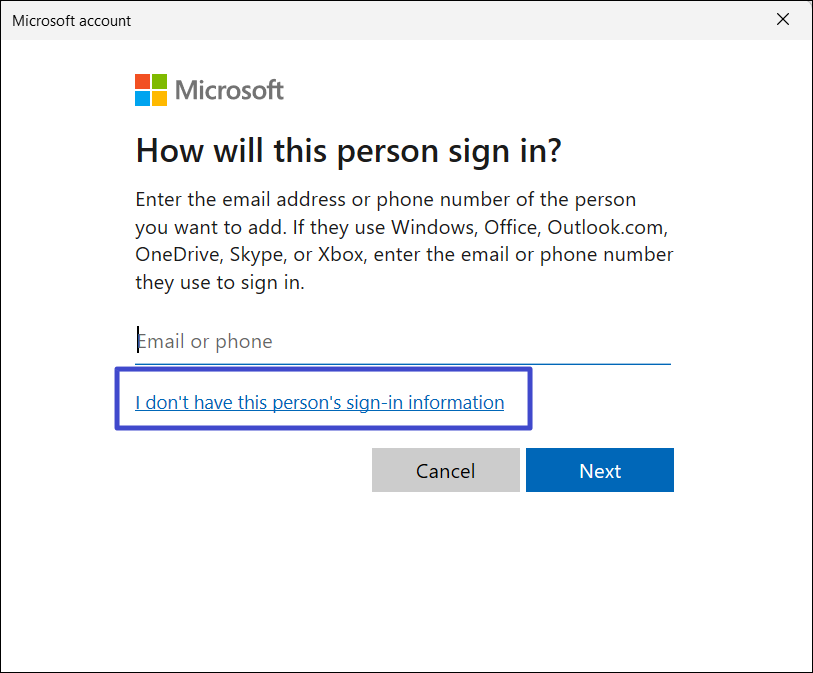Close the Microsoft account dialog
Screen dimensions: 813x673
tap(783, 20)
